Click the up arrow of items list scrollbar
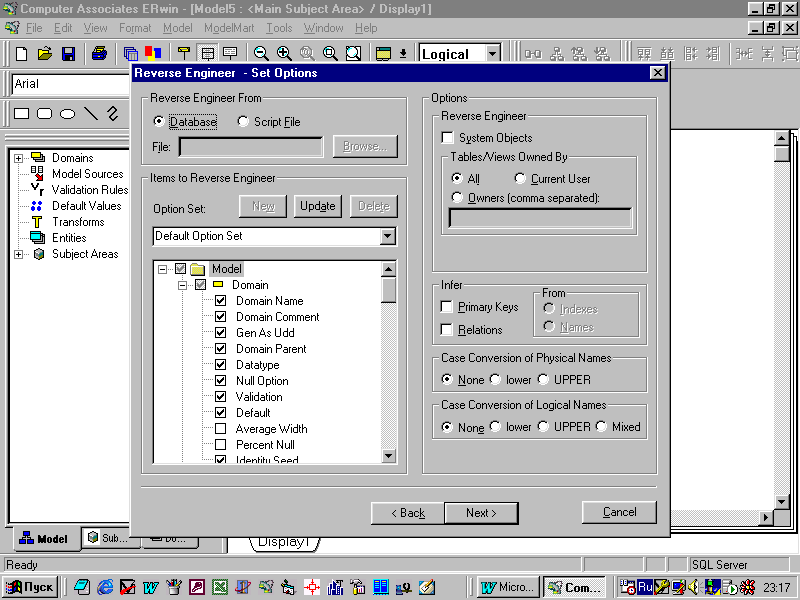The height and width of the screenshot is (600, 800). point(388,269)
